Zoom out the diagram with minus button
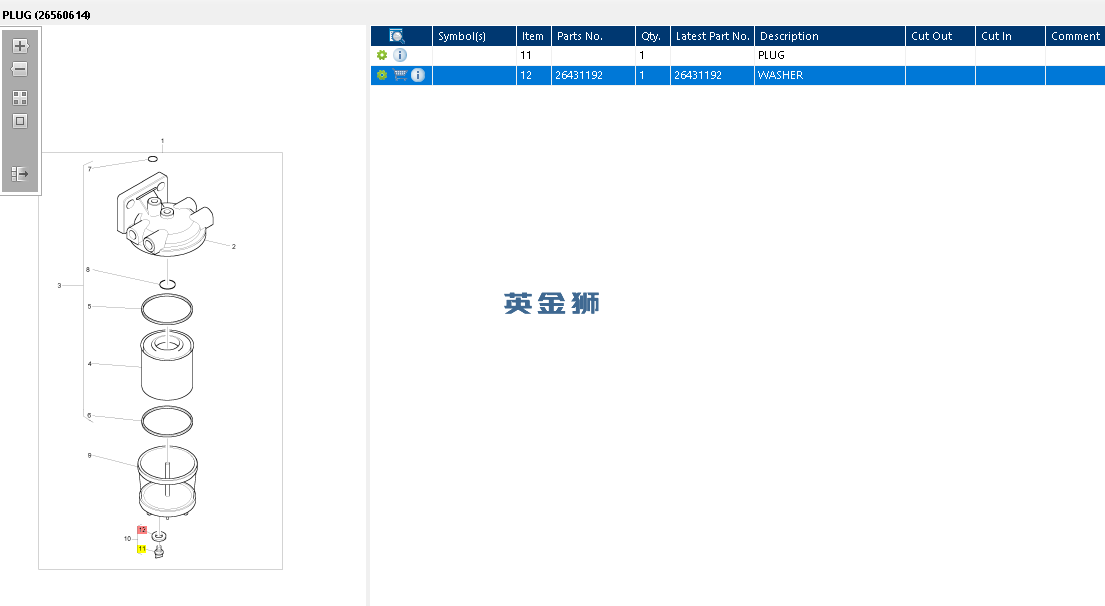1105x606 pixels. 20,69
